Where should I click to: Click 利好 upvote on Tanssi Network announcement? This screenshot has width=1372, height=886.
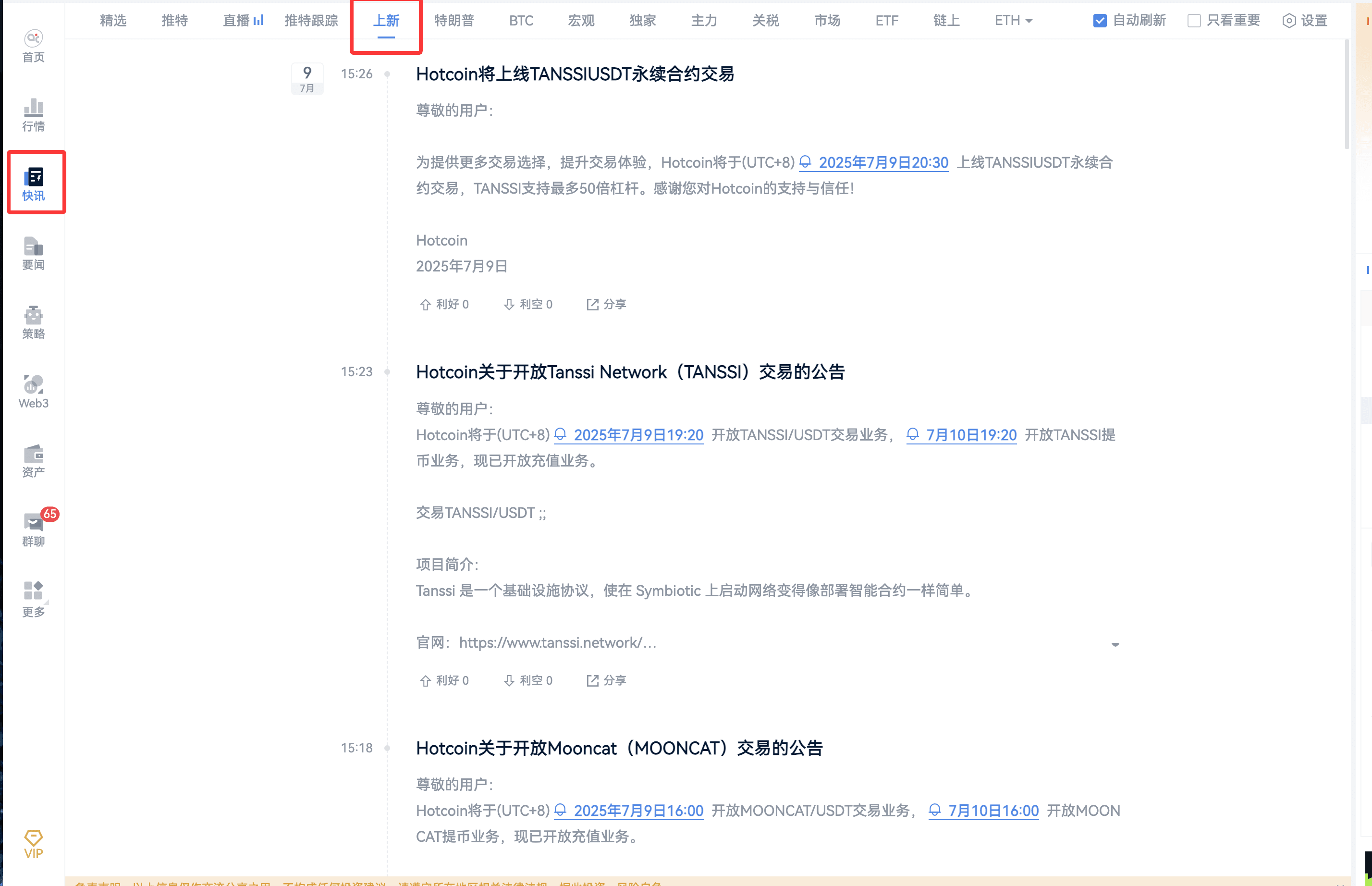[444, 681]
